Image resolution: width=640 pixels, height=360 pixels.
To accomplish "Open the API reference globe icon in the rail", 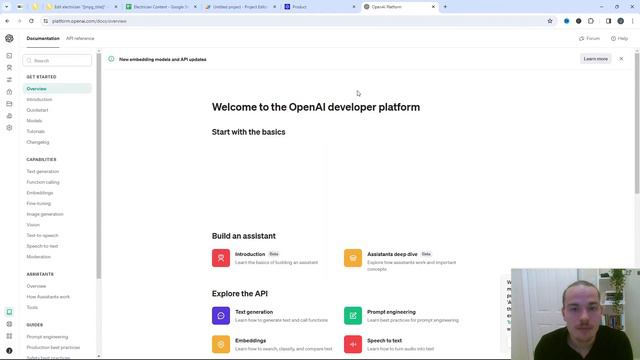I will point(9,324).
